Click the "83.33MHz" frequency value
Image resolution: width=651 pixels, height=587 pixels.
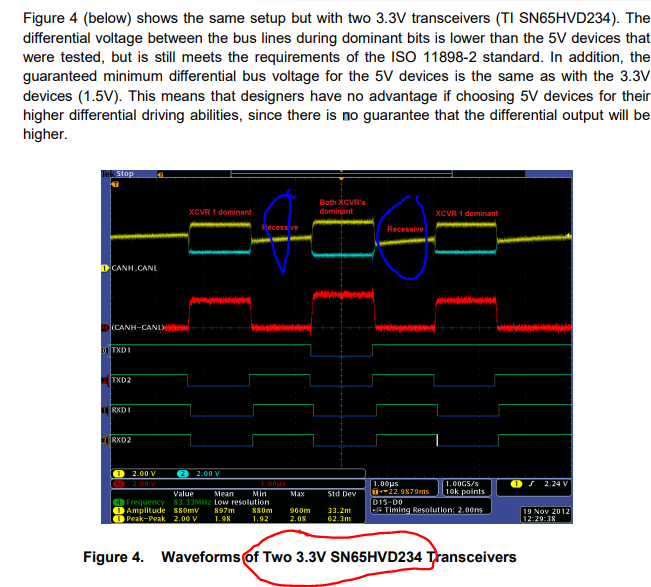tap(192, 502)
